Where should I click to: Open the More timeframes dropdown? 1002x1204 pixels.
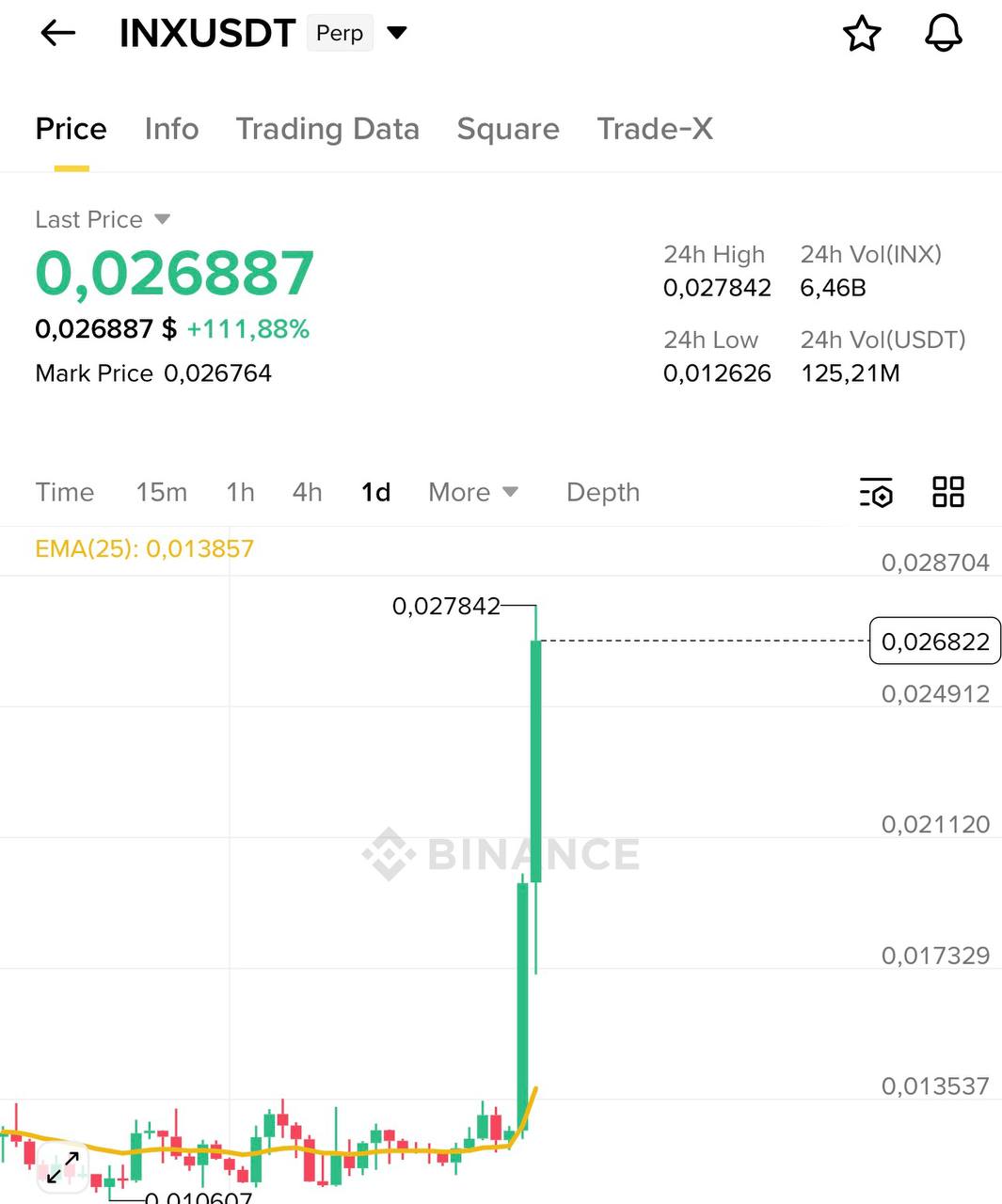pos(472,492)
